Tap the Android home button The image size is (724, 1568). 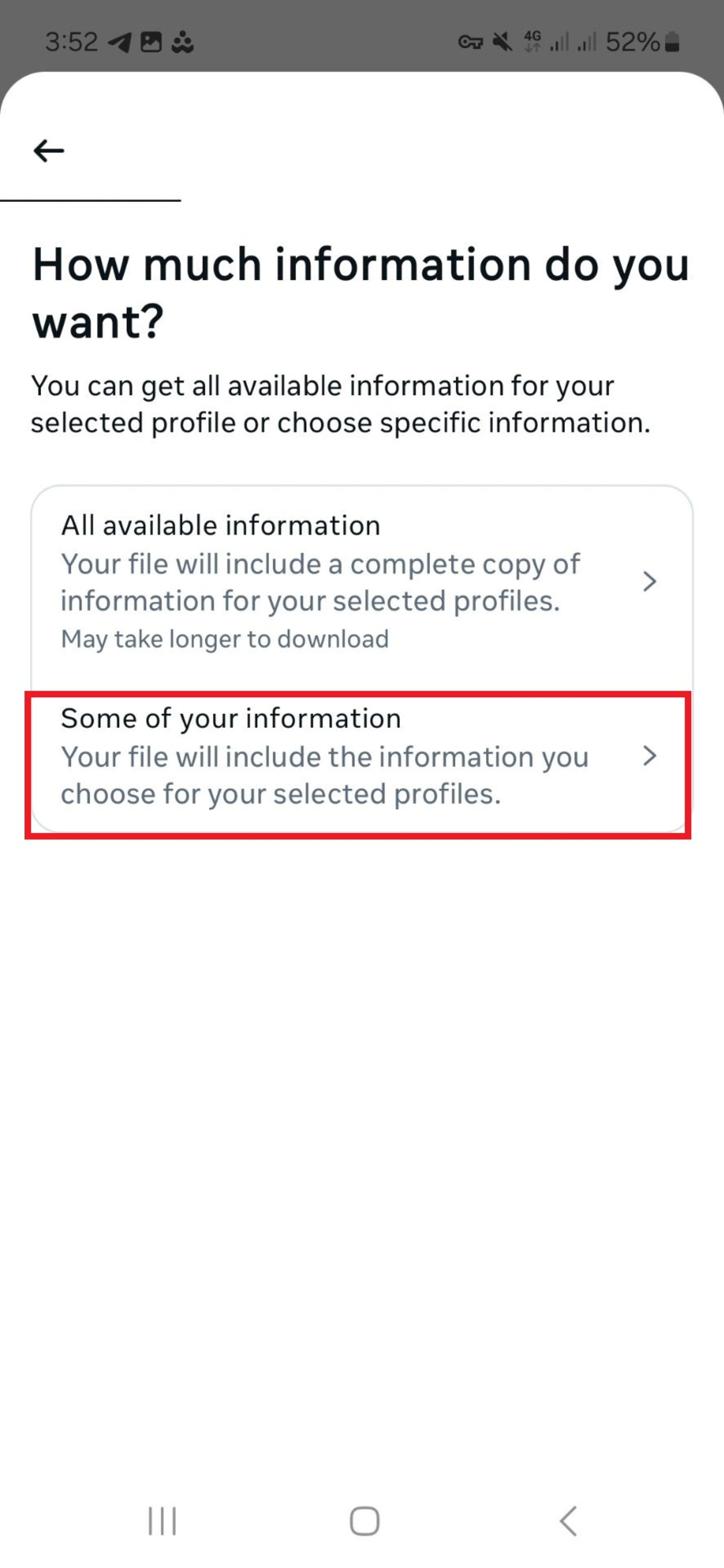[365, 1521]
